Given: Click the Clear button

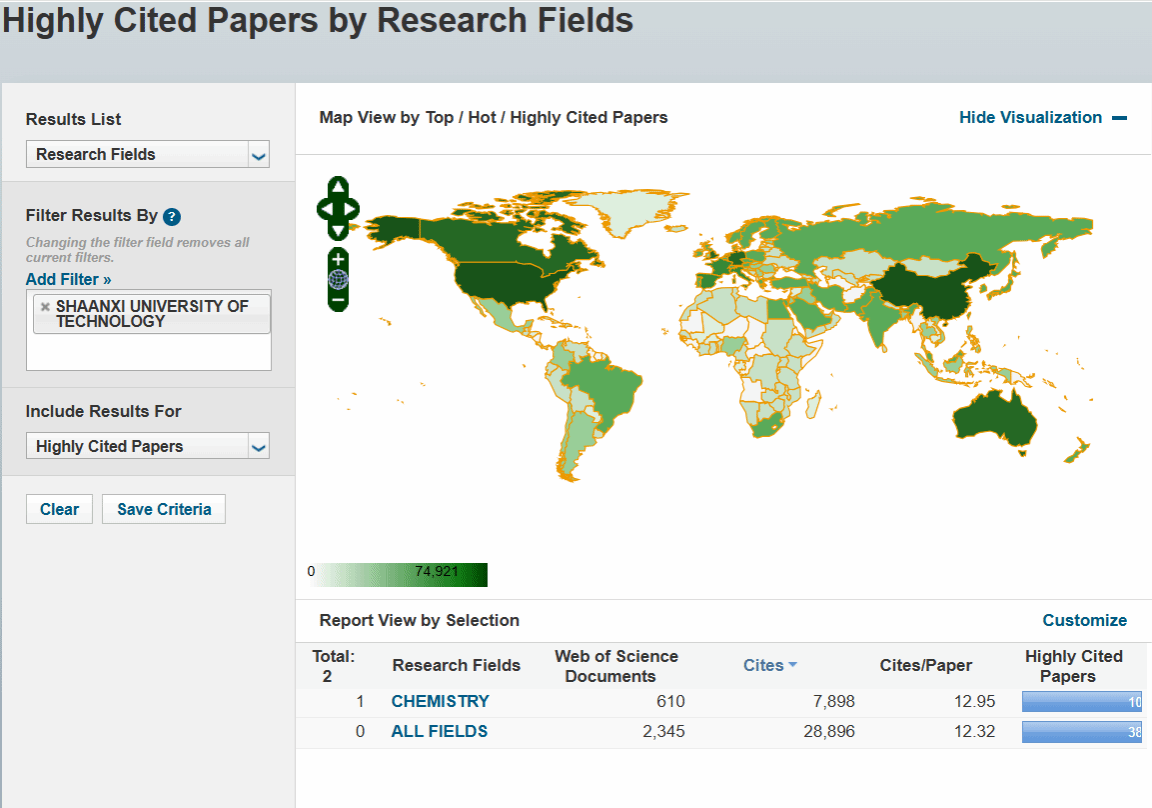Looking at the screenshot, I should 60,509.
